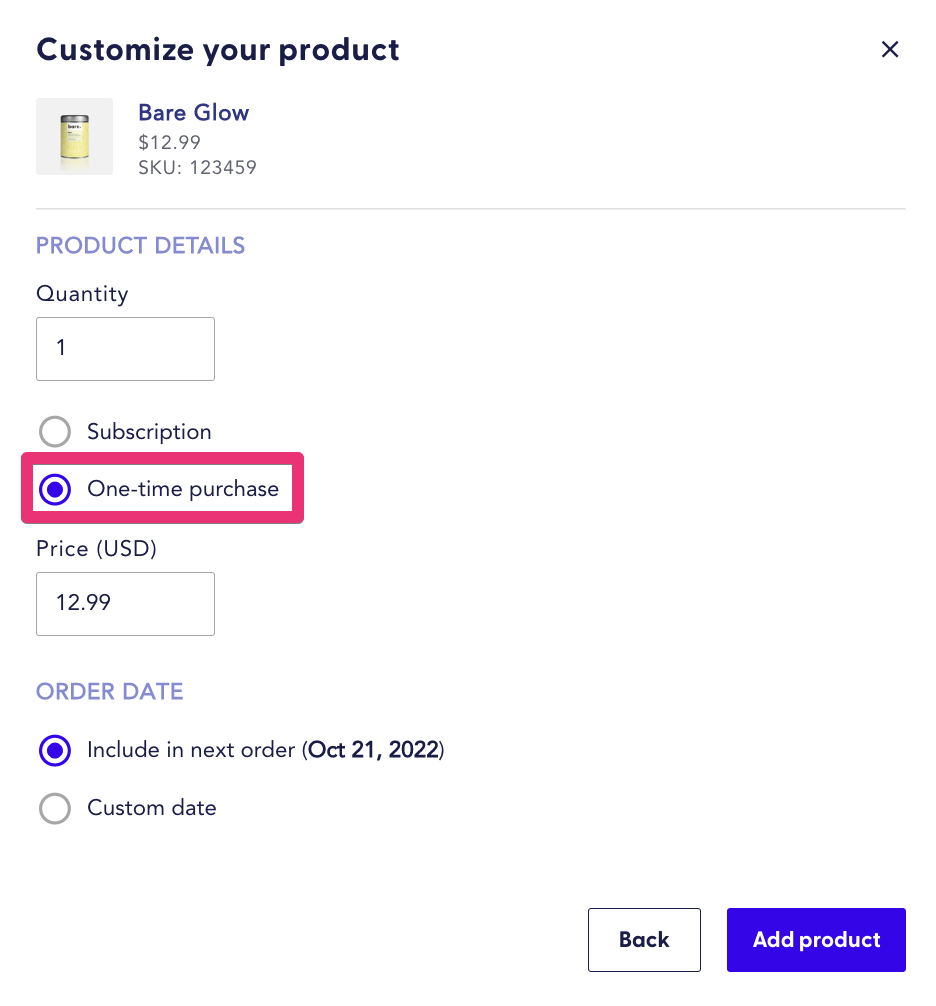Close the Customize your product dialog
Screen dimensions: 936x1006
890,49
